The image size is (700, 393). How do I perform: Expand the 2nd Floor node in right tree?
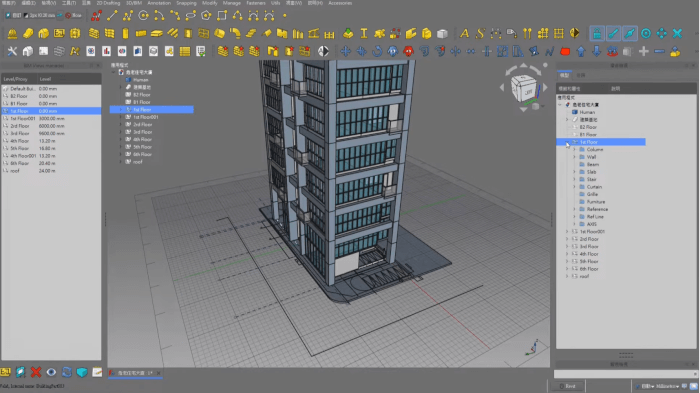click(567, 239)
